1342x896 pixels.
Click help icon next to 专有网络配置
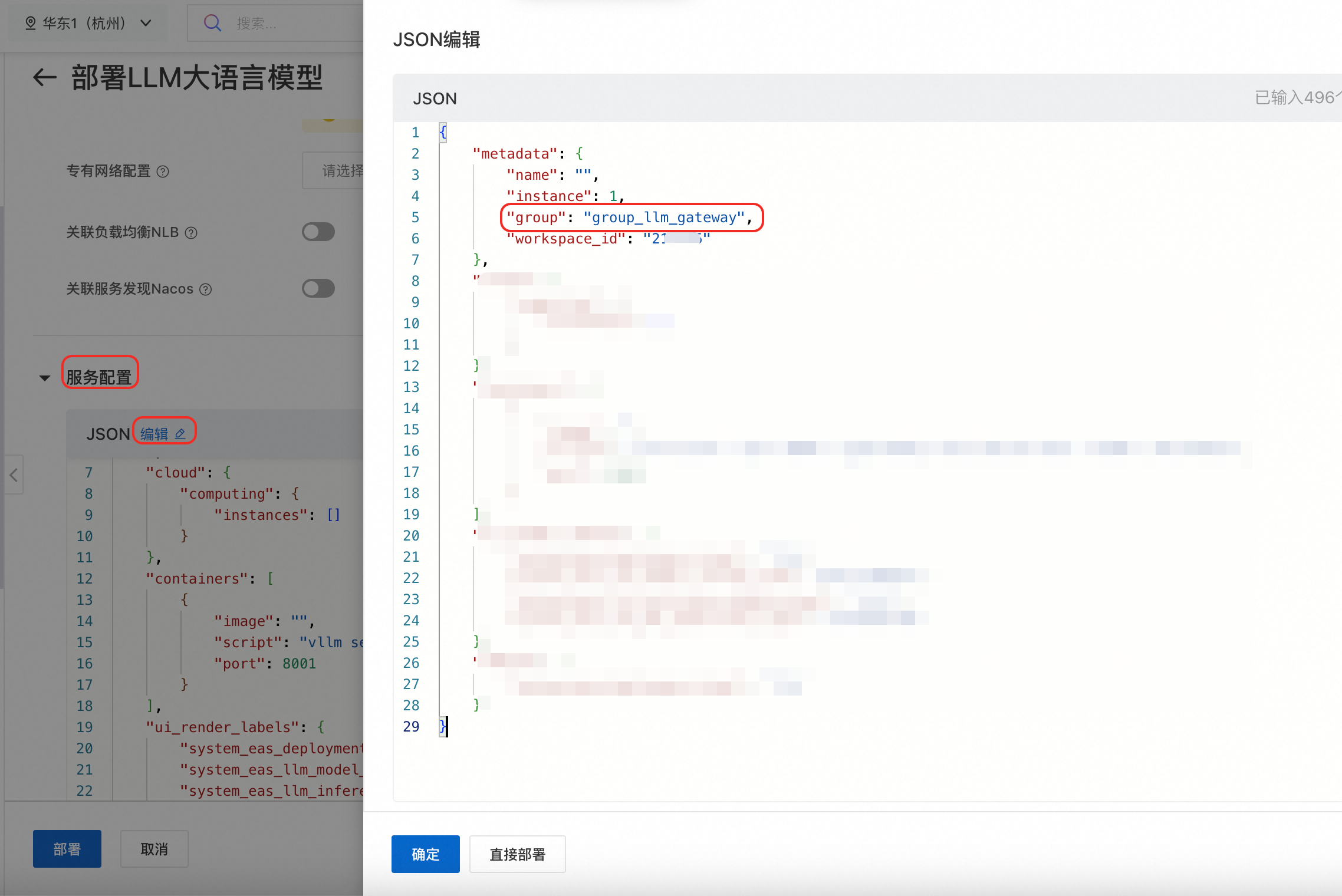click(x=163, y=172)
